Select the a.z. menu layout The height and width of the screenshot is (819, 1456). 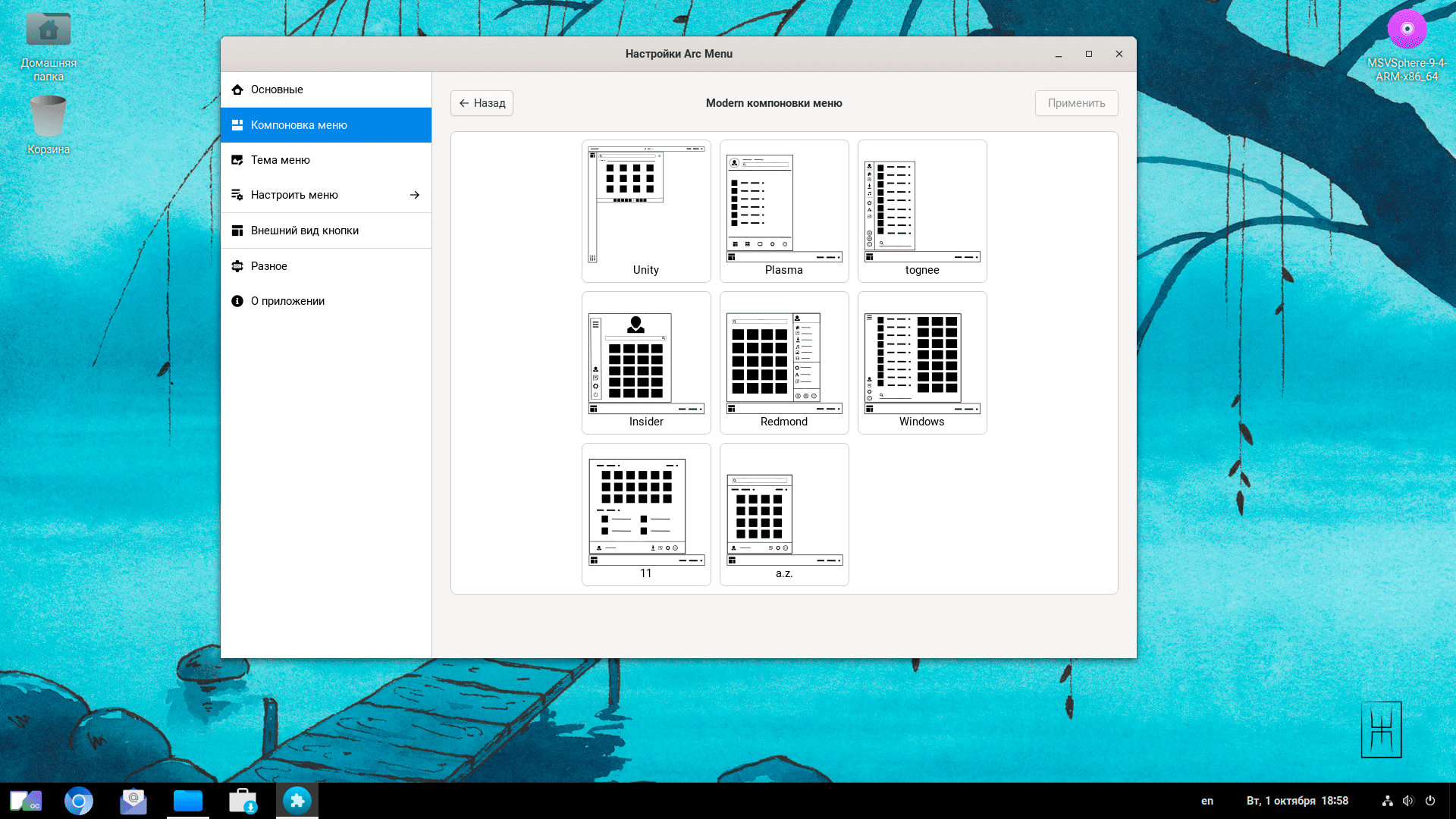point(784,514)
